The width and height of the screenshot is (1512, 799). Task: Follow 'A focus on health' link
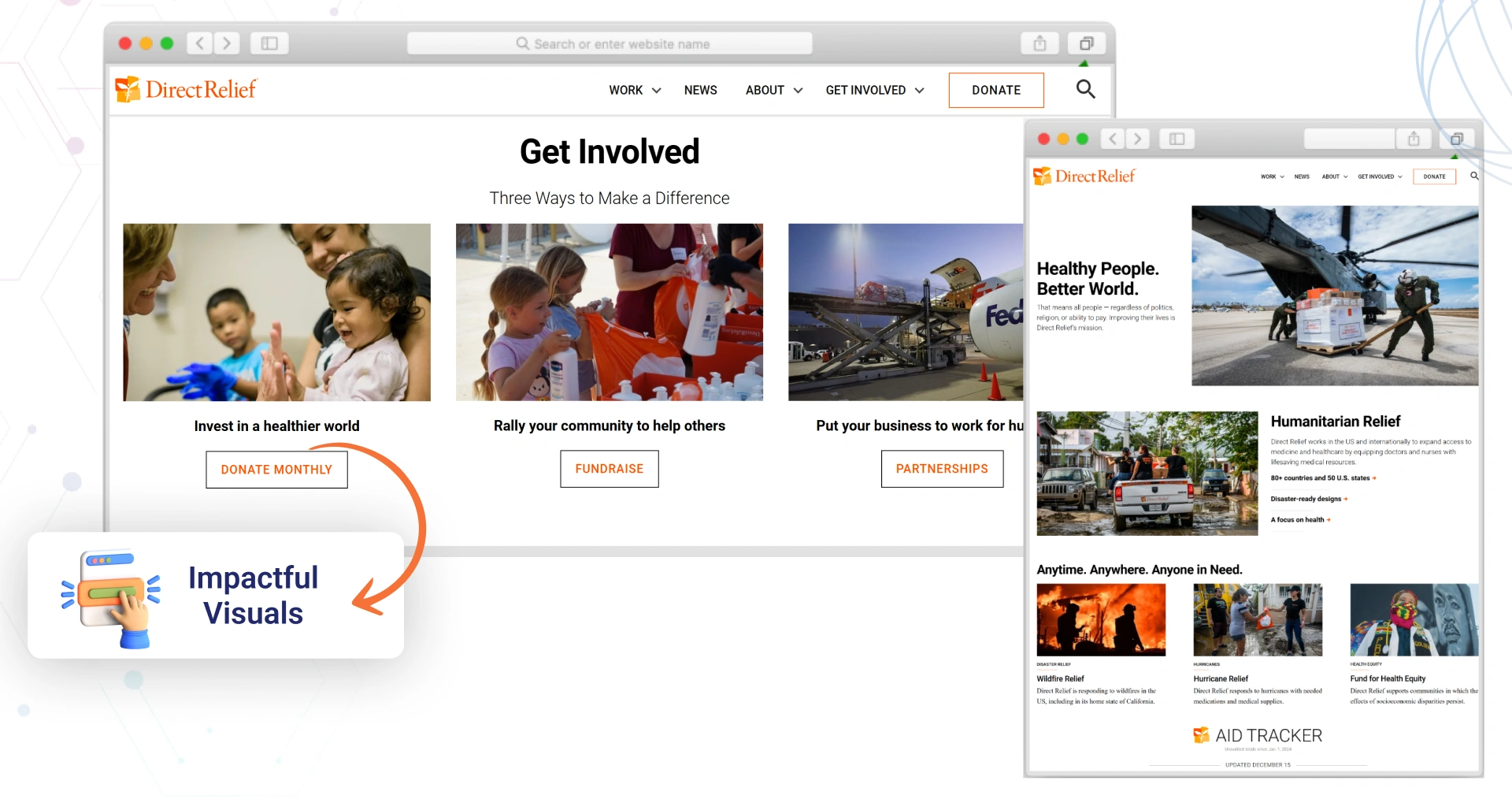[1300, 520]
